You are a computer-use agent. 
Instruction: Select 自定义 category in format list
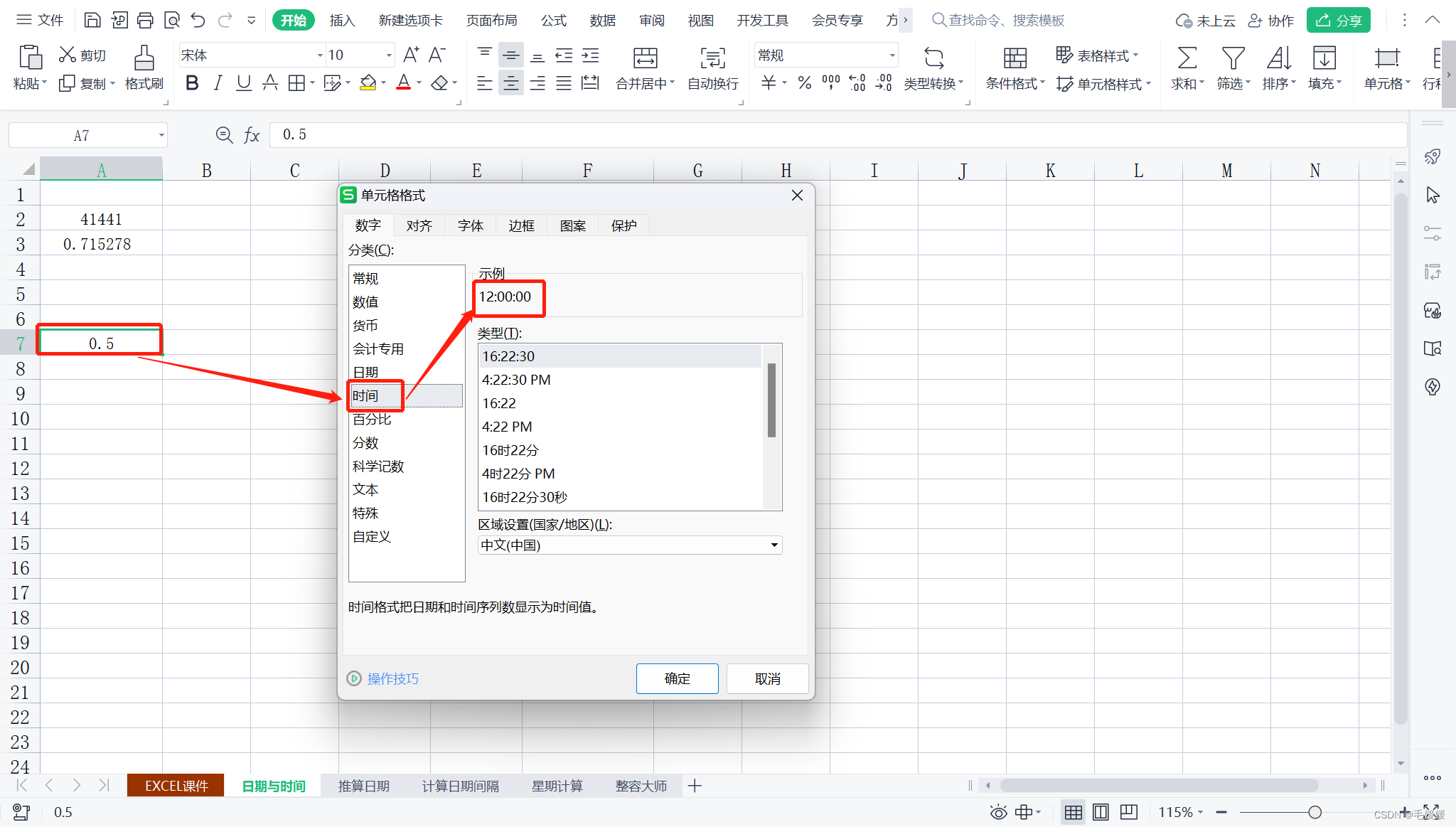click(372, 537)
